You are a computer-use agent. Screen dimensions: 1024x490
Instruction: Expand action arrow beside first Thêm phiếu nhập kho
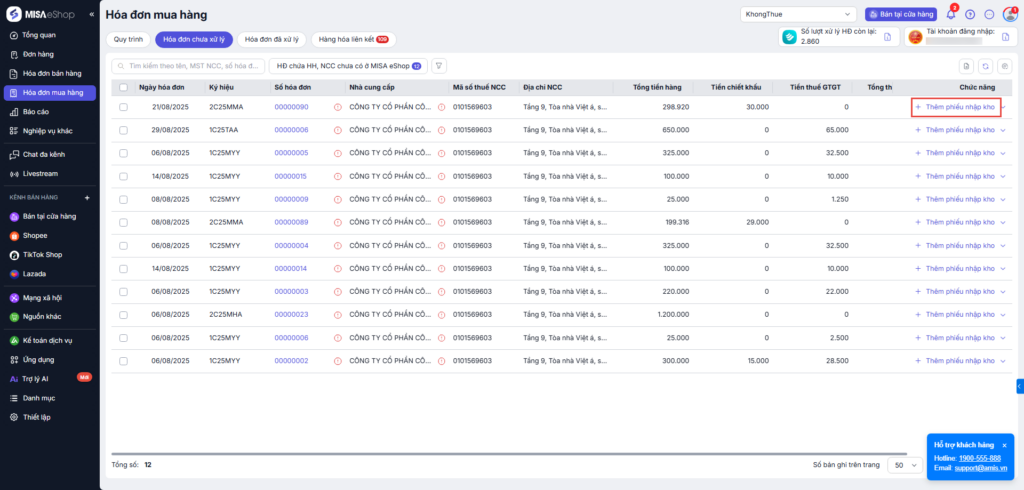tap(1004, 107)
